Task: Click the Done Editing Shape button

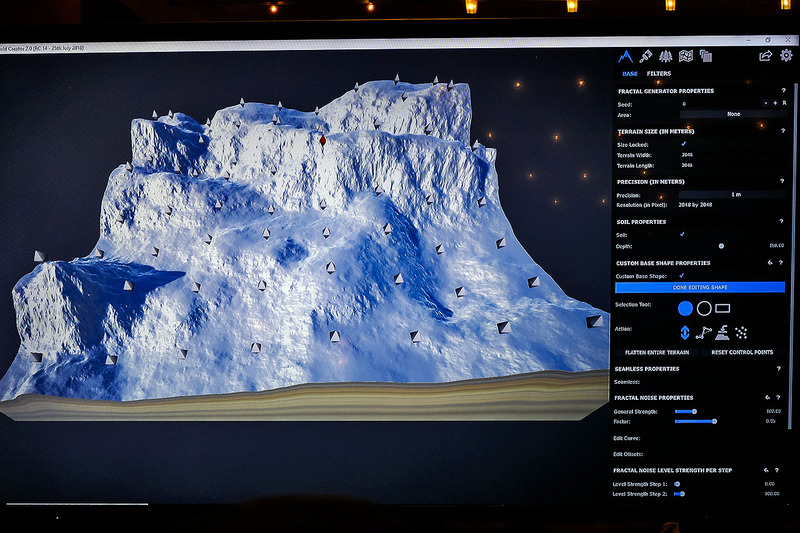Action: coord(700,287)
